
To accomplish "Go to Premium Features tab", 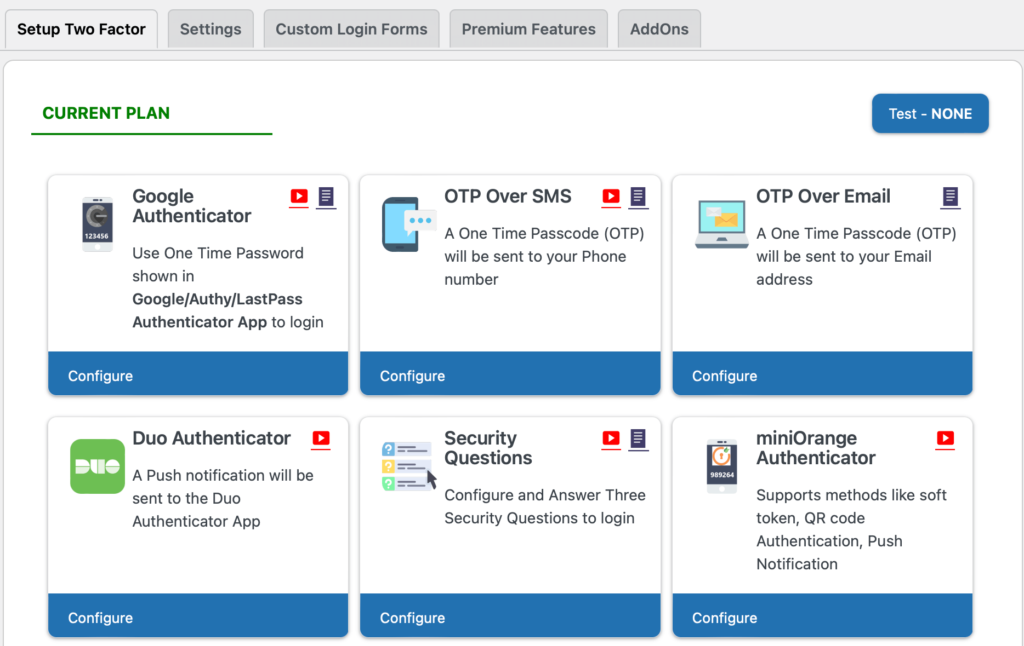I will tap(528, 29).
